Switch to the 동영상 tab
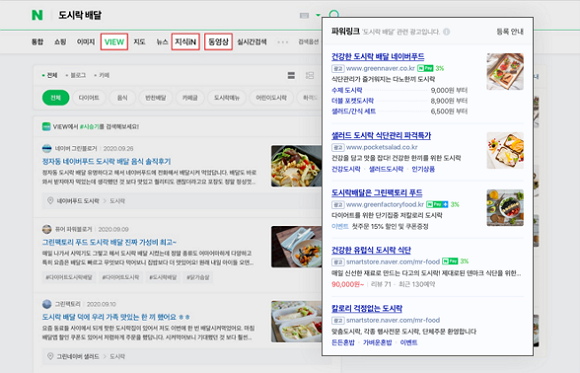580x373 pixels. 218,42
